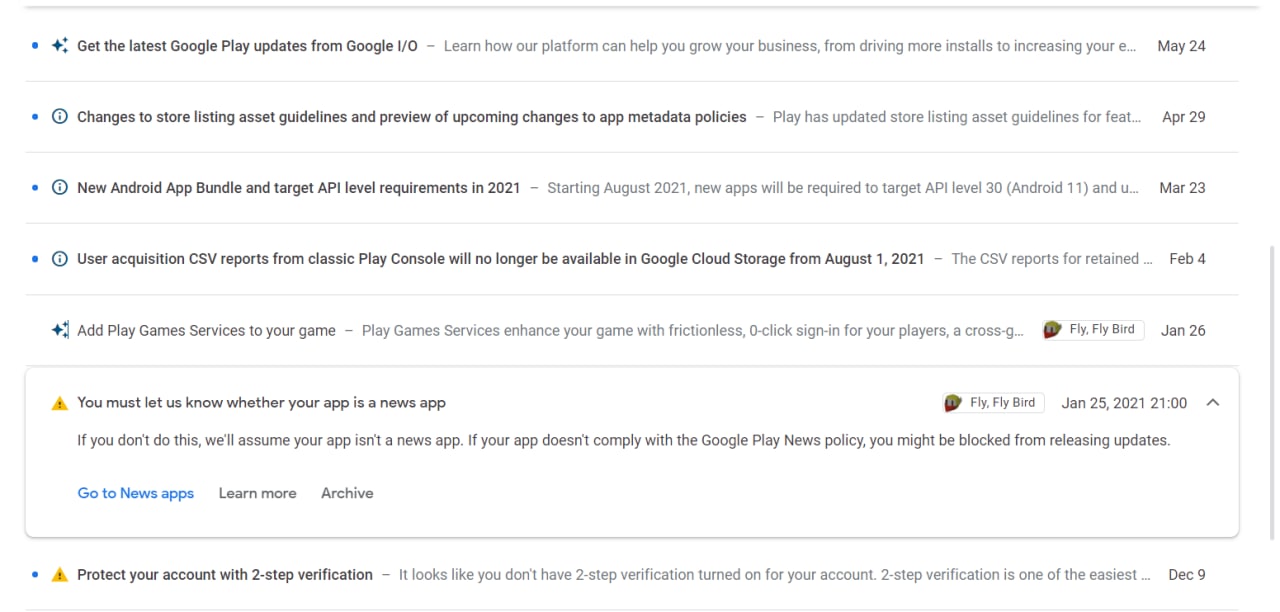Archive the news app notification

click(x=347, y=493)
